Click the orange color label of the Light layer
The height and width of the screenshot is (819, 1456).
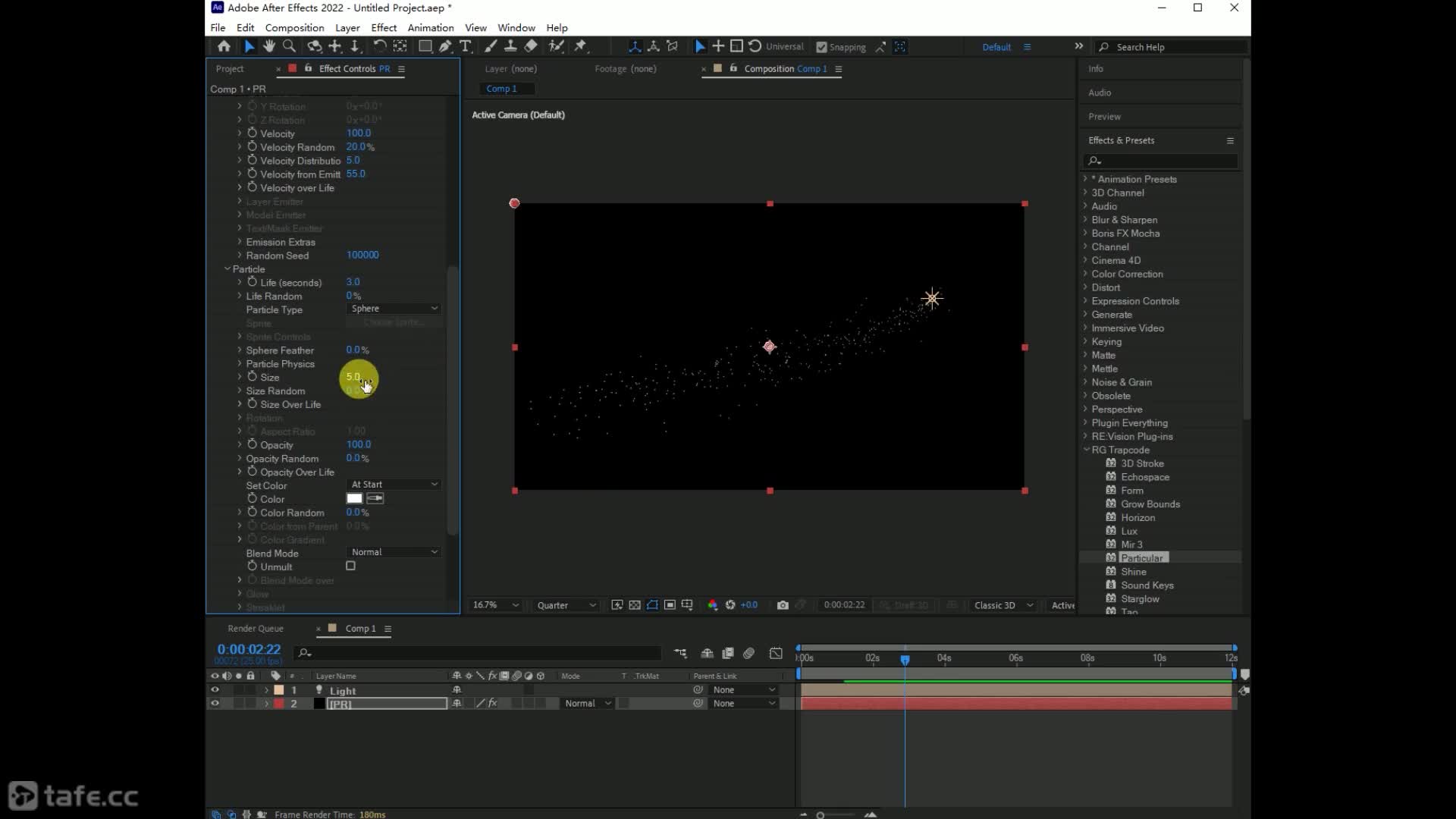(x=278, y=690)
